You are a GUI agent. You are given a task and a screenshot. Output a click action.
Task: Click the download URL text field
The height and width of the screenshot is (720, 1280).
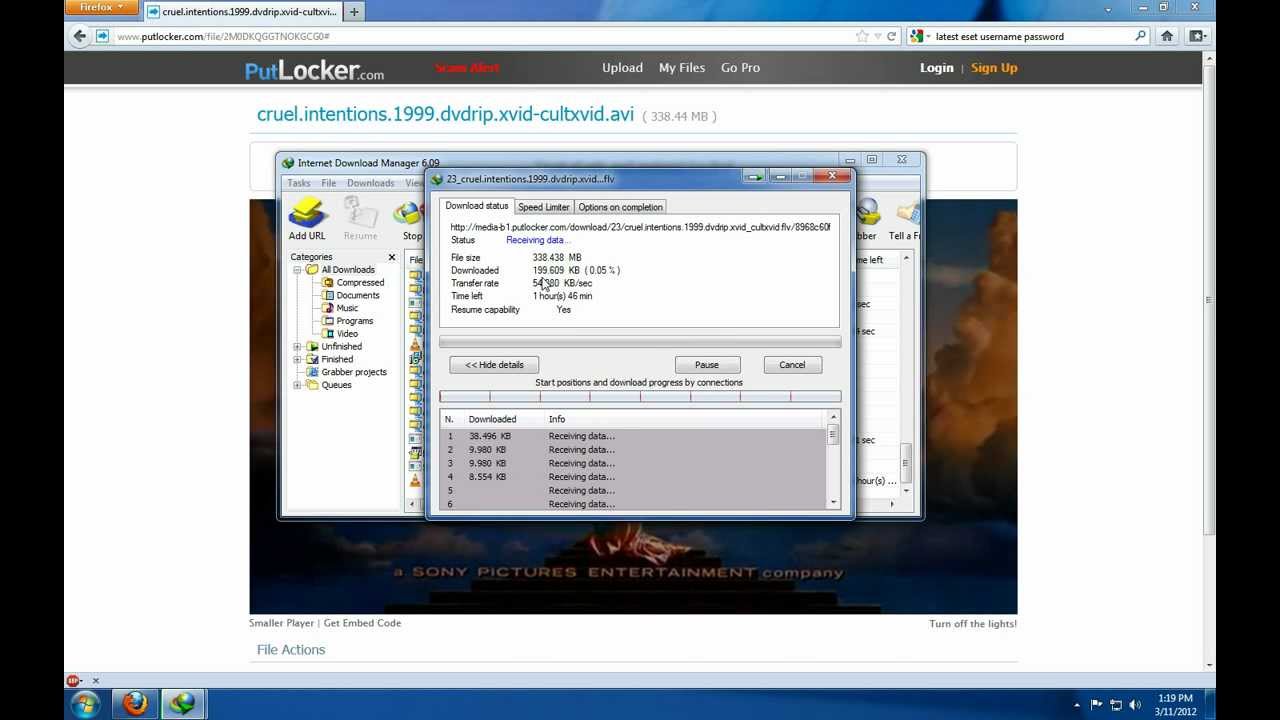coord(640,227)
